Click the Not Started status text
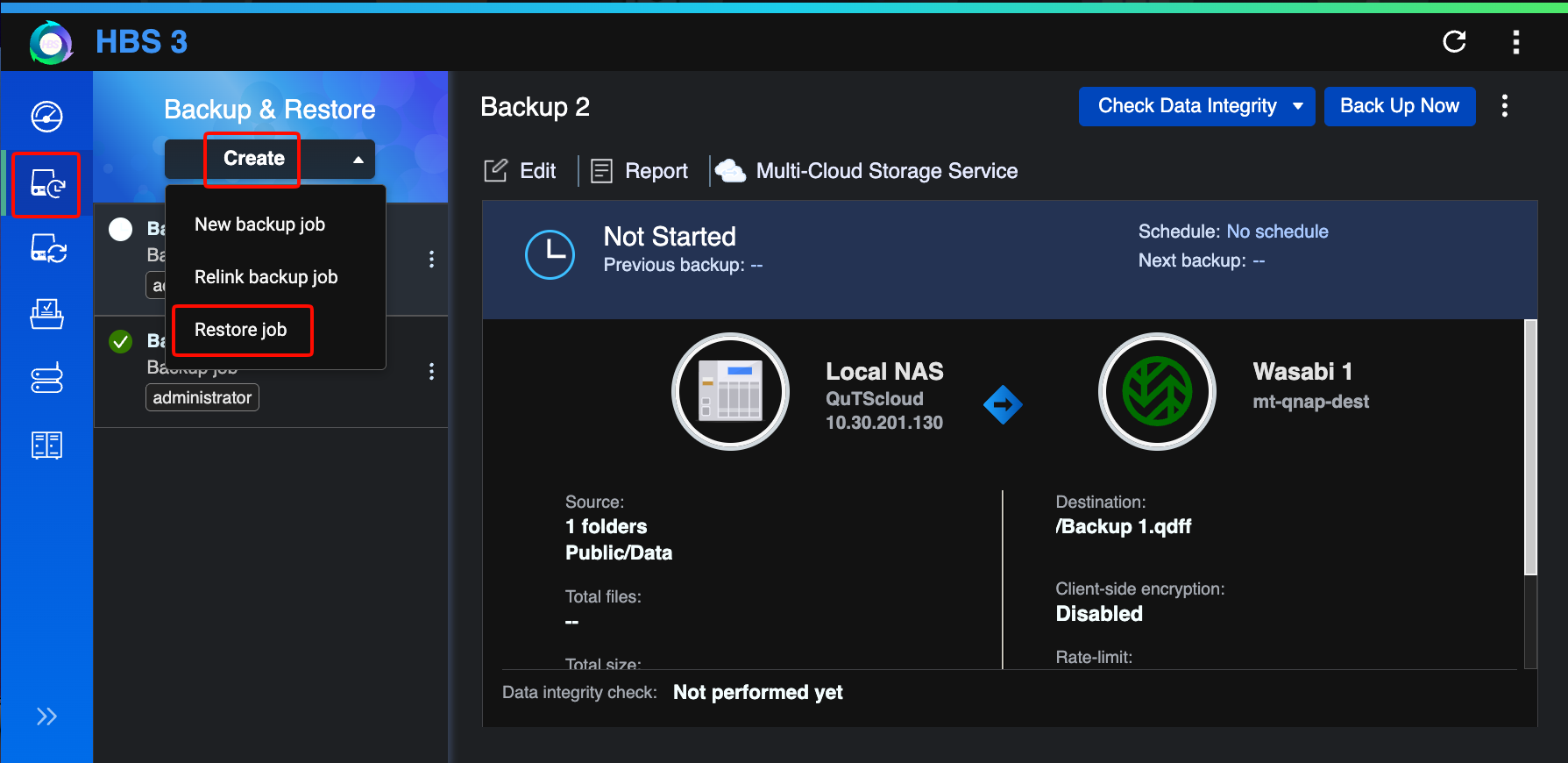Image resolution: width=1568 pixels, height=763 pixels. coord(670,237)
